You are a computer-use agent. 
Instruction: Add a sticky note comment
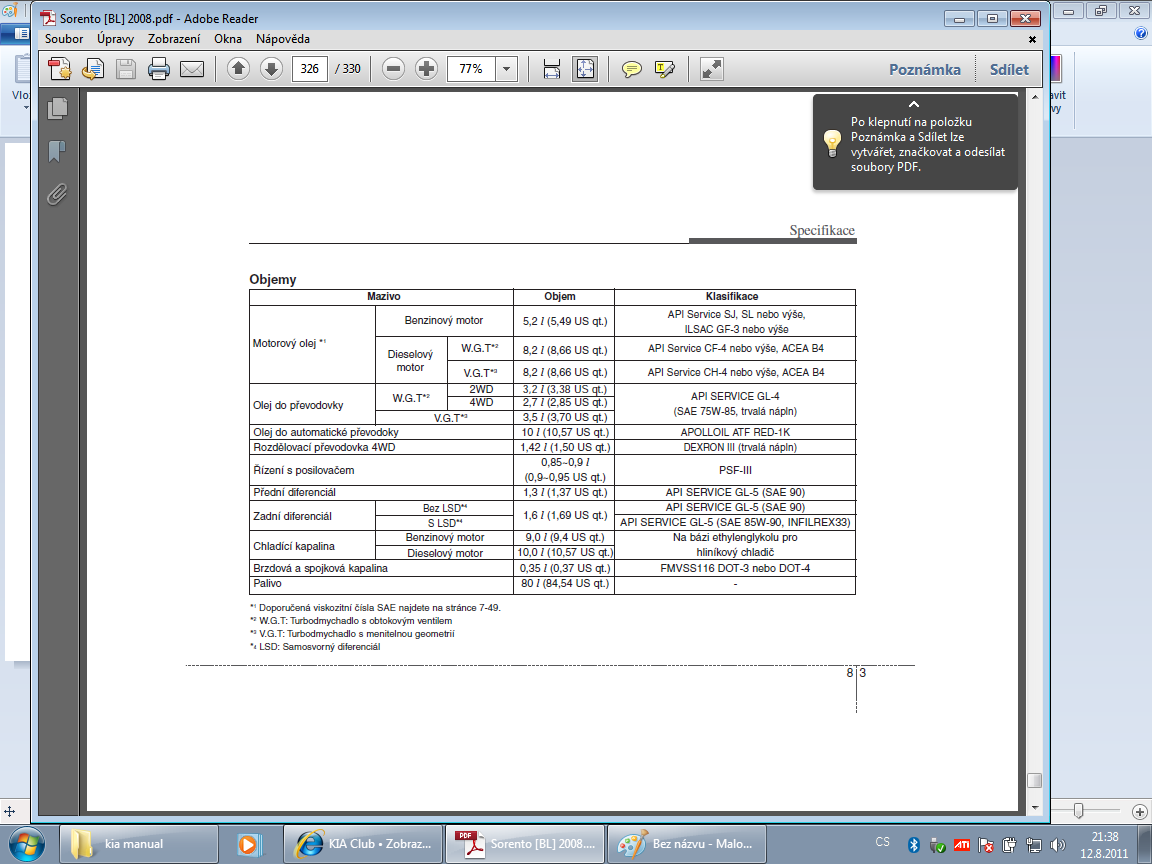pos(632,69)
